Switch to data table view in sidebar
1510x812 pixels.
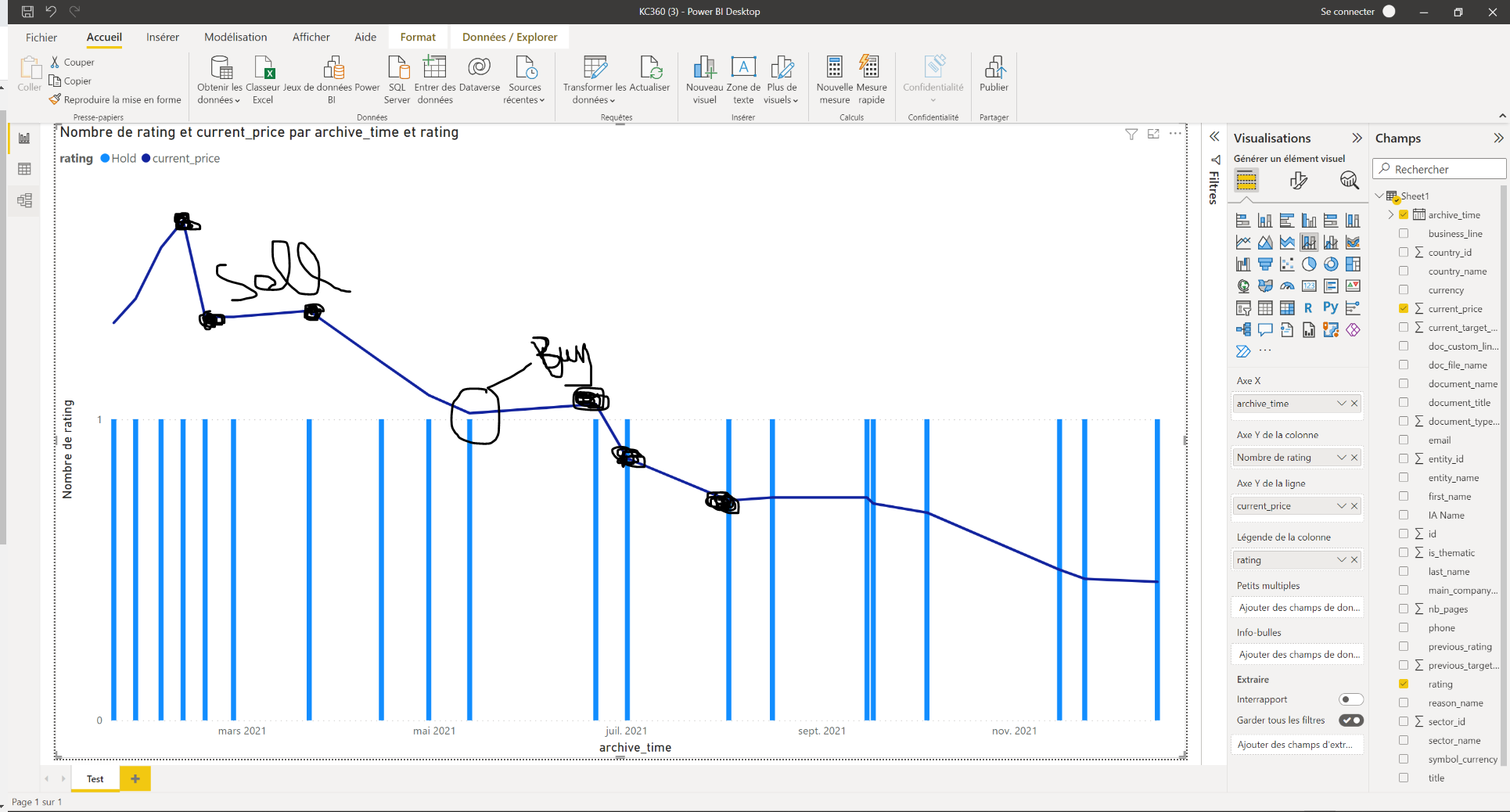pyautogui.click(x=24, y=169)
